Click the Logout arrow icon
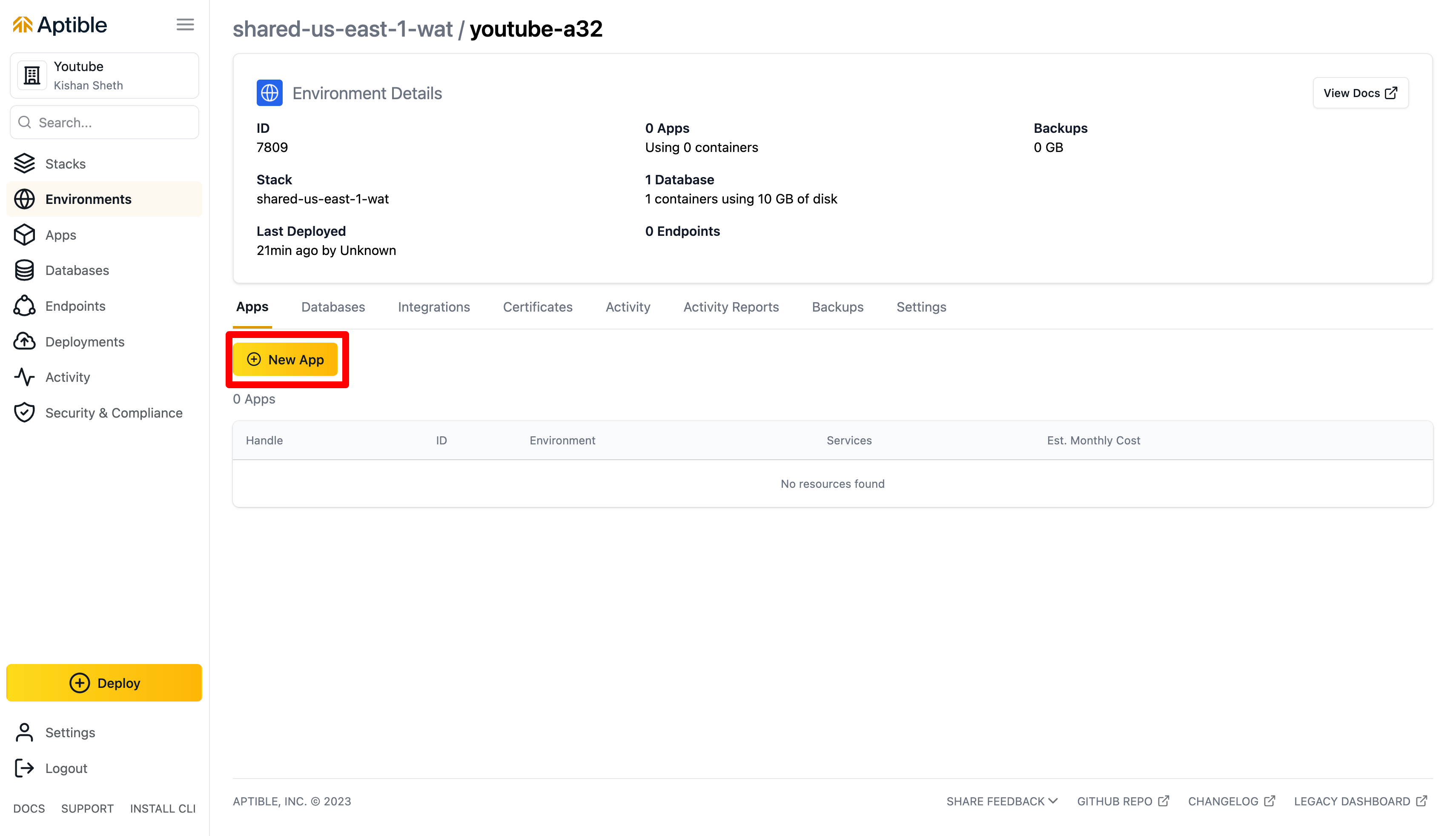 pos(24,768)
